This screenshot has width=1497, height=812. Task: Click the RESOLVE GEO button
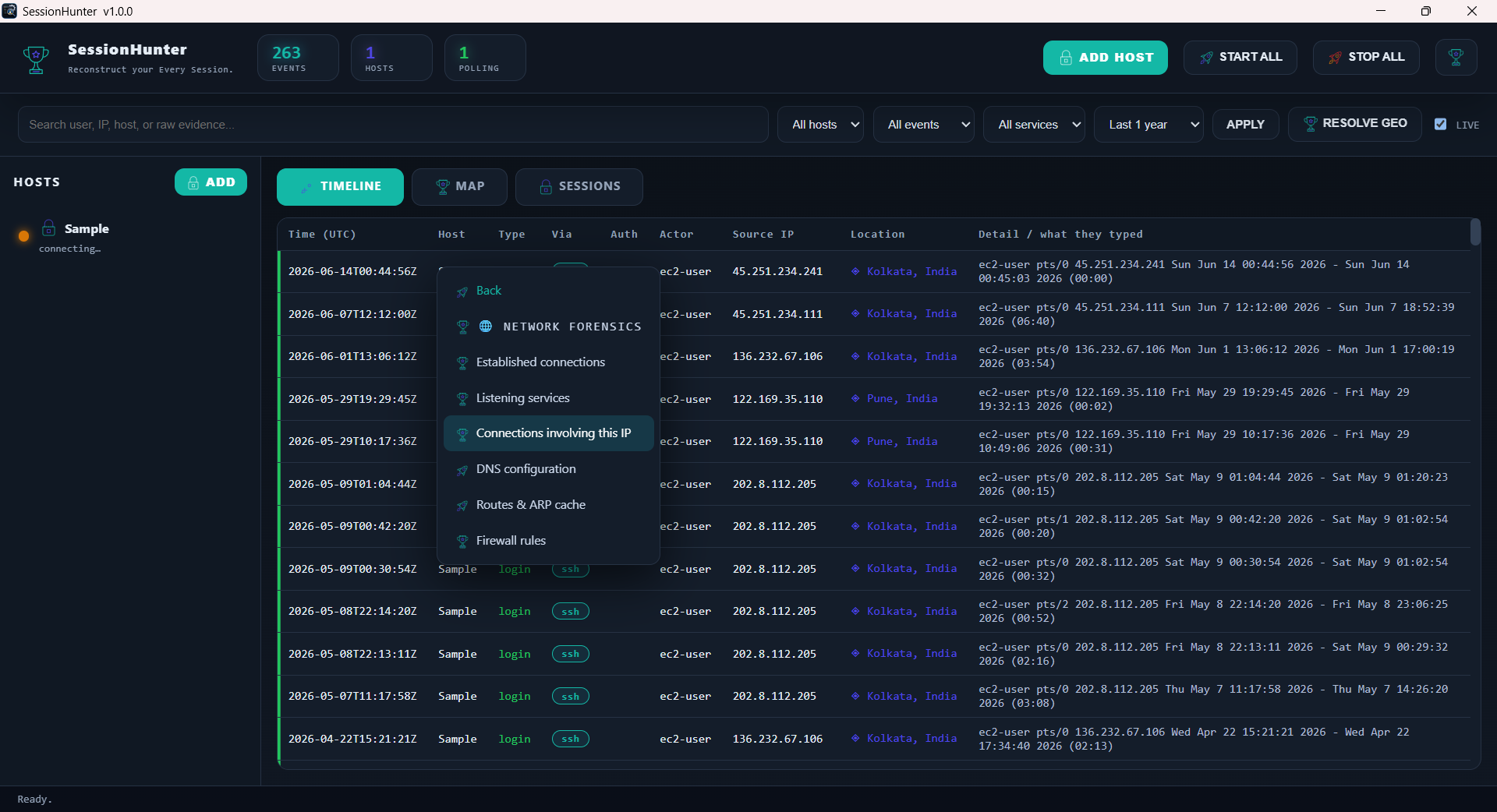(1355, 124)
